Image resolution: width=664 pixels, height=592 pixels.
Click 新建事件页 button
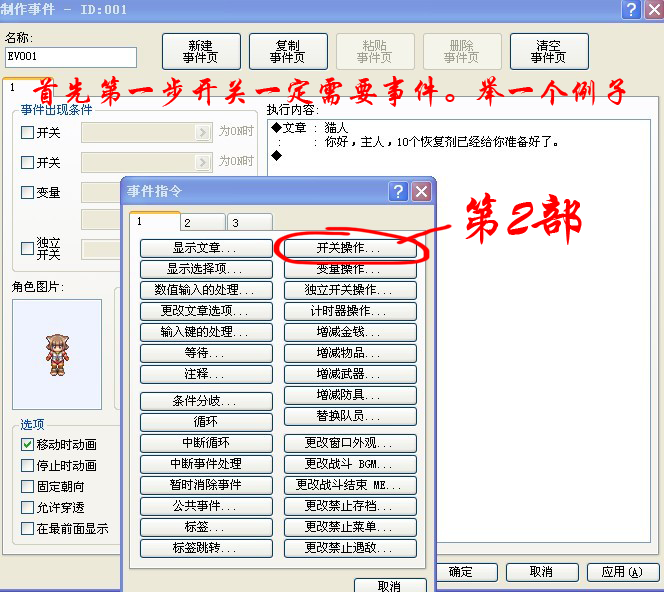pyautogui.click(x=201, y=52)
